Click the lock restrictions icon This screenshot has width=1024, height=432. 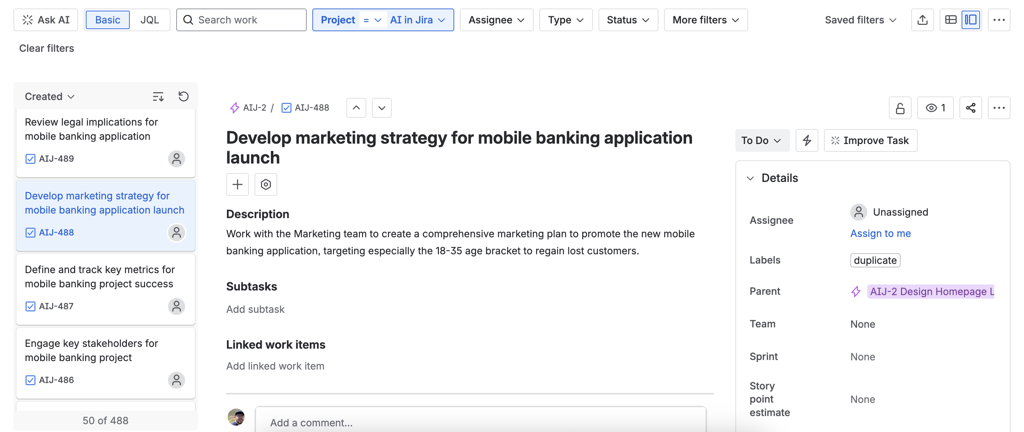[x=900, y=108]
